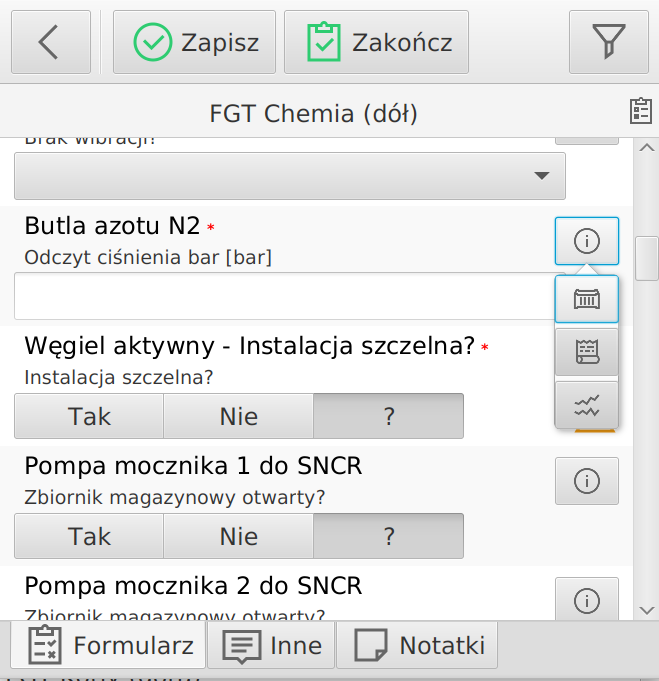The height and width of the screenshot is (681, 659).
Task: Expand the Brak wibracji dropdown
Action: (x=290, y=176)
